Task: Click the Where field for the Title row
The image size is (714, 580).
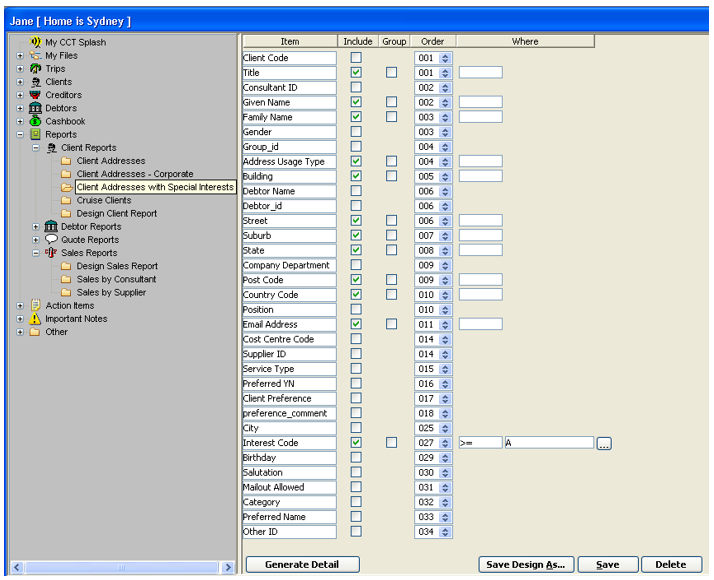Action: click(480, 72)
